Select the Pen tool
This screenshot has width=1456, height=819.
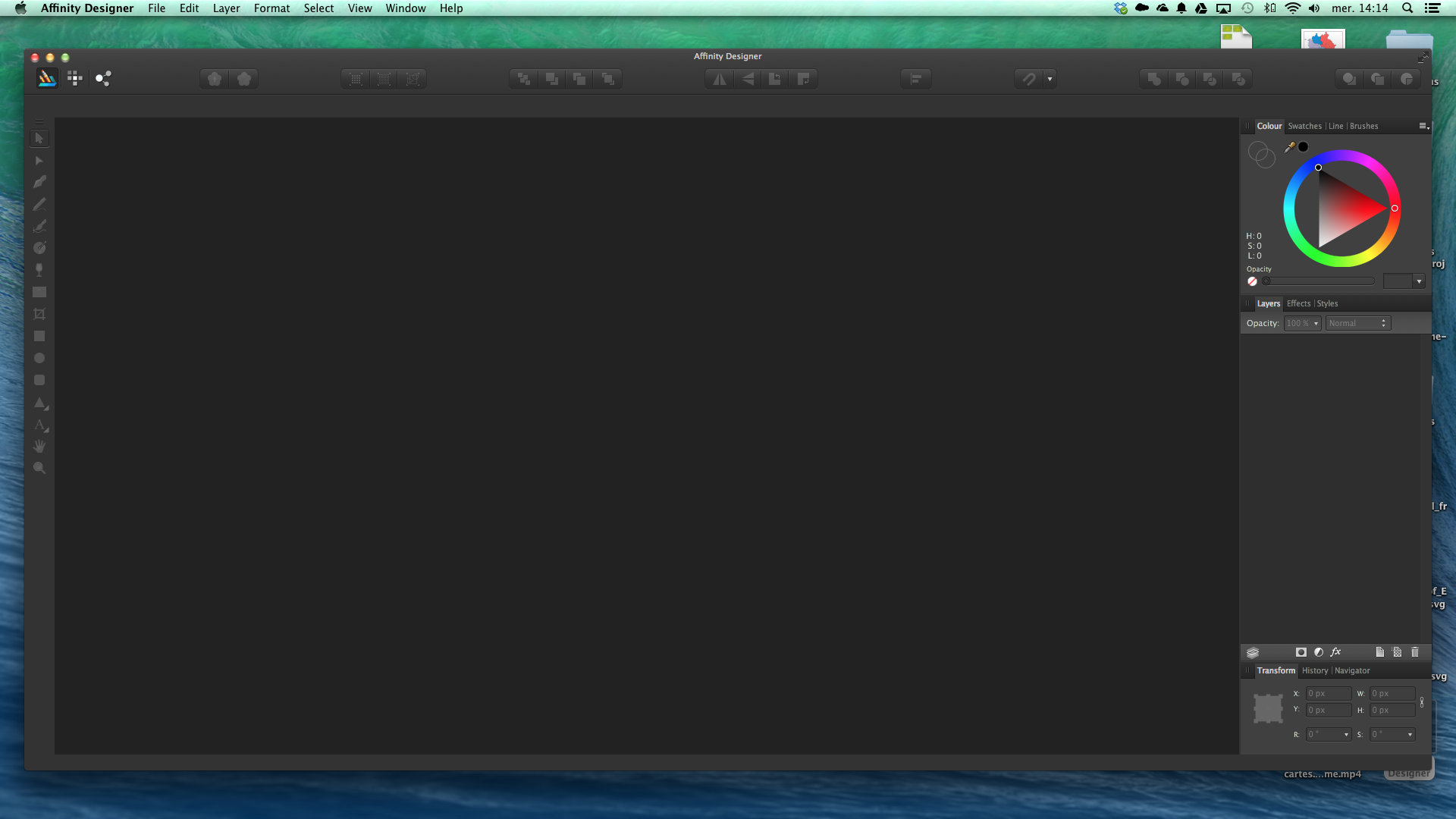pyautogui.click(x=39, y=182)
